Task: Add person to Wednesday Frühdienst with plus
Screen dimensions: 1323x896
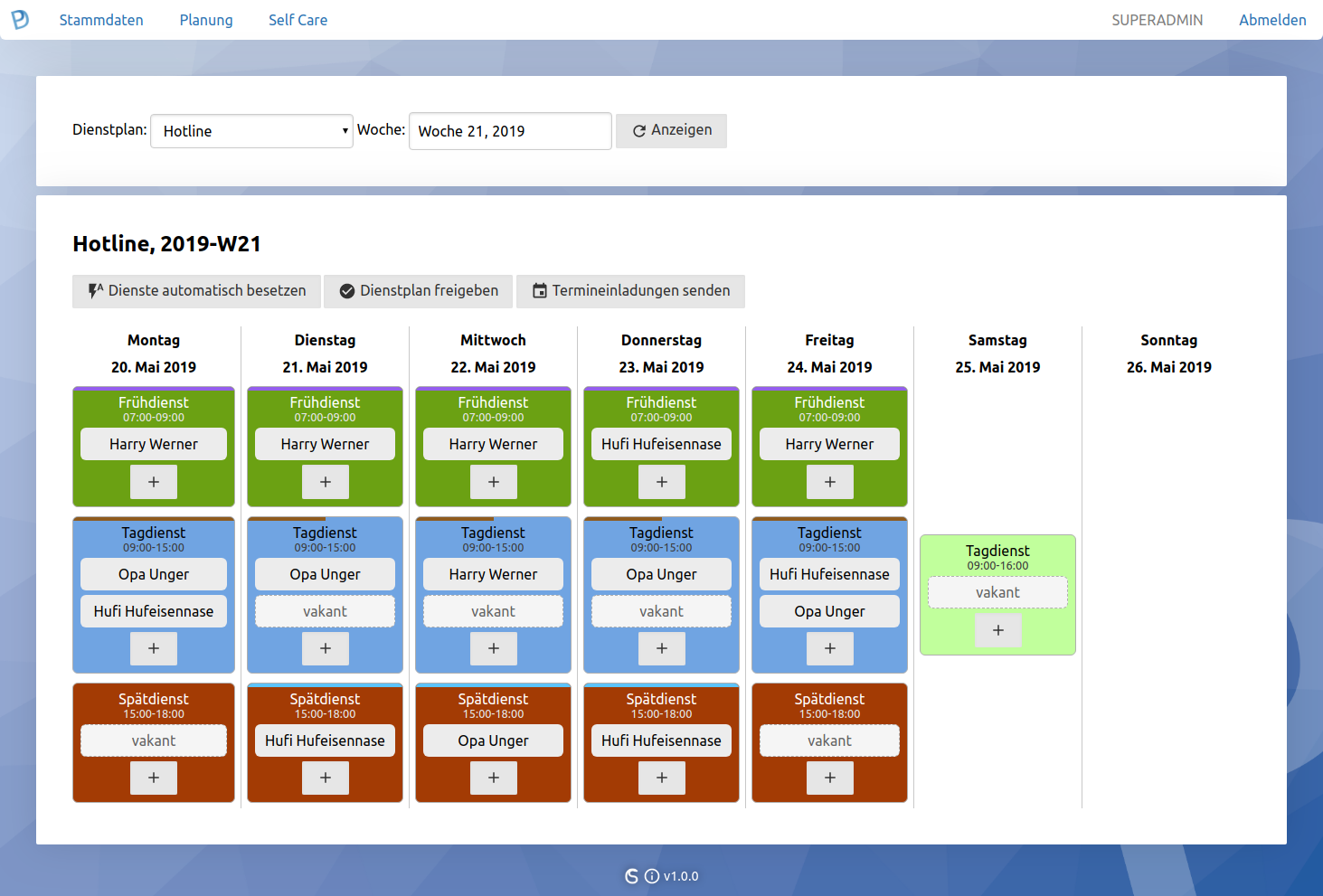Action: pos(494,482)
